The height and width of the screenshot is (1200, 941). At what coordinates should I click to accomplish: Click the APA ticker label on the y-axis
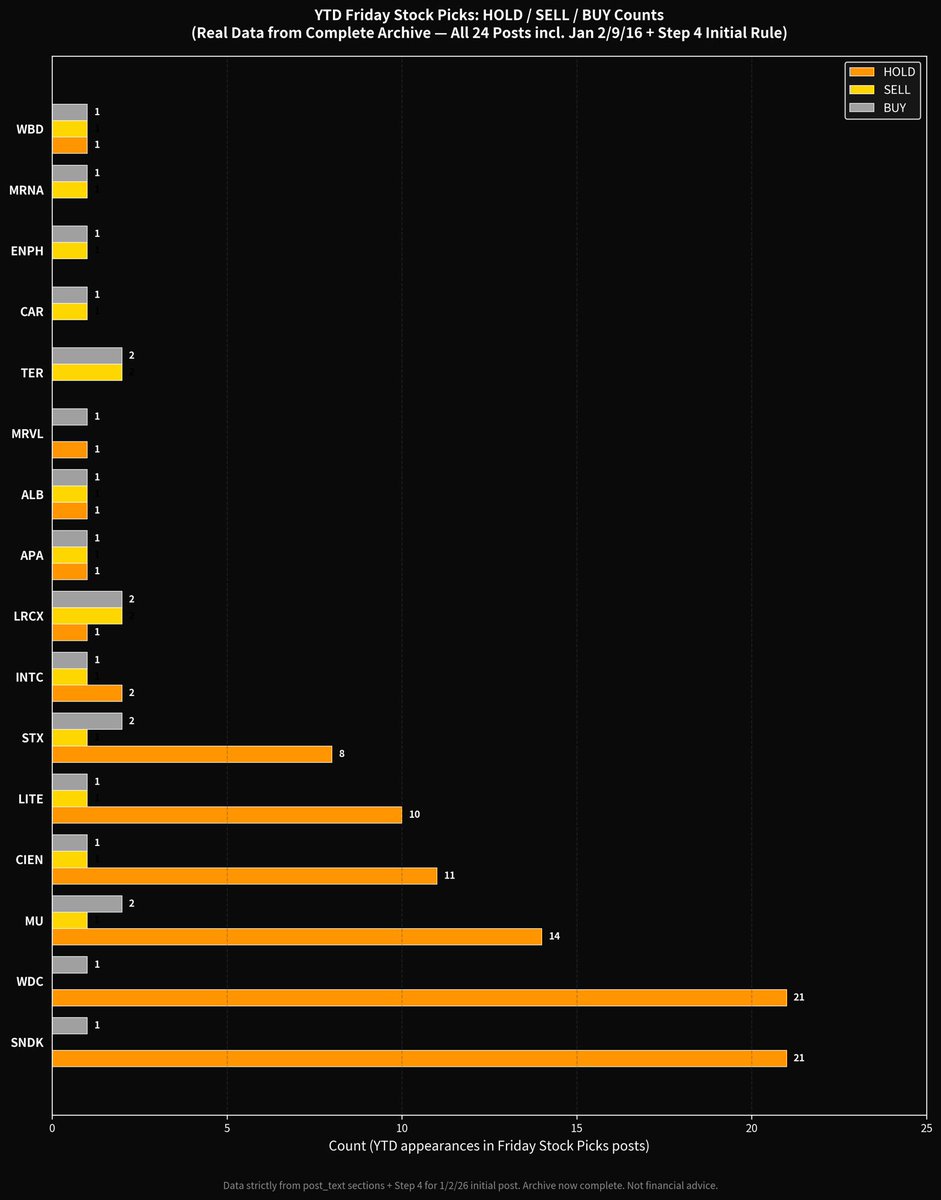(x=33, y=555)
